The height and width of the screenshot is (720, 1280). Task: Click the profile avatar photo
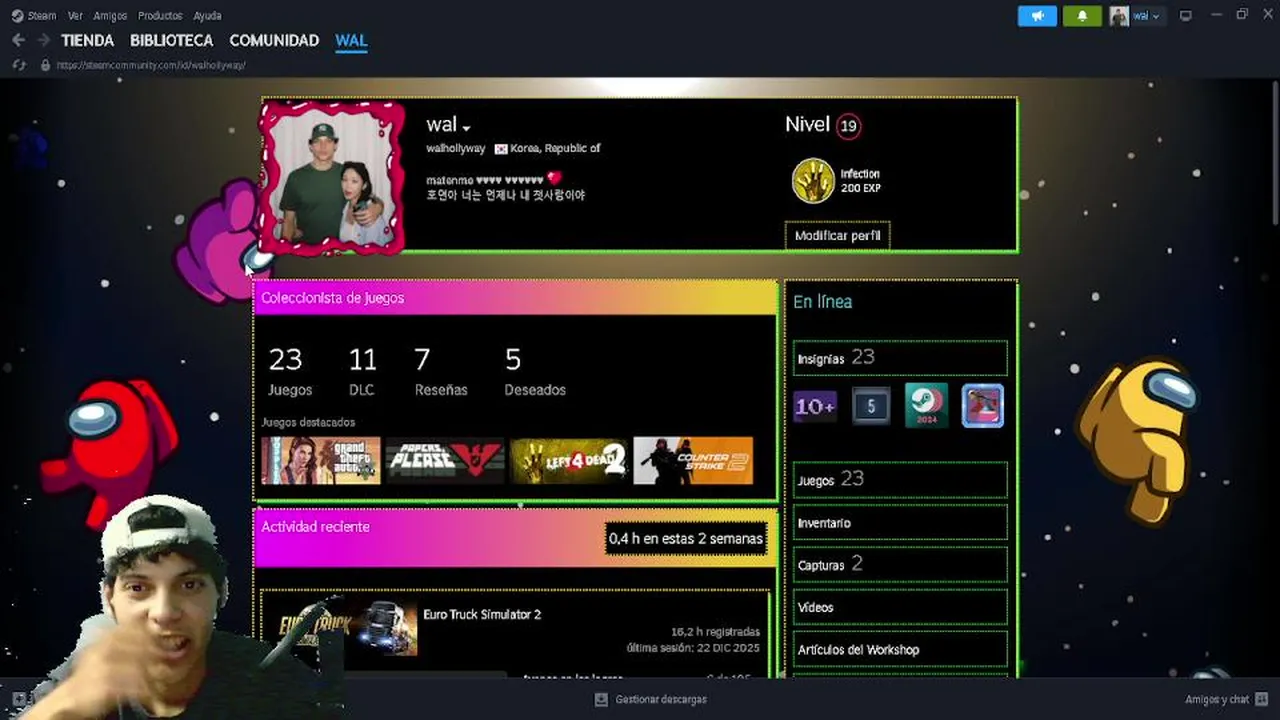point(332,177)
